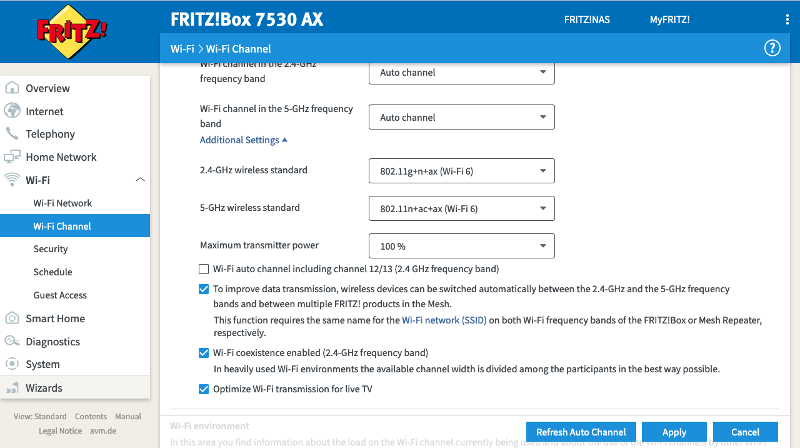Click the Wi-Fi Channel breadcrumb text

[238, 49]
